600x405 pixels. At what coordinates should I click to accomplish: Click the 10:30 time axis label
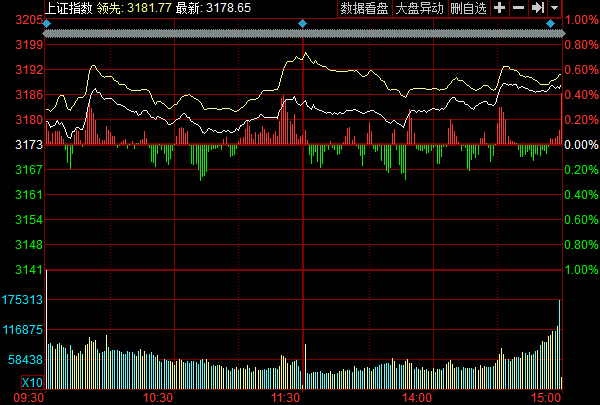point(159,397)
